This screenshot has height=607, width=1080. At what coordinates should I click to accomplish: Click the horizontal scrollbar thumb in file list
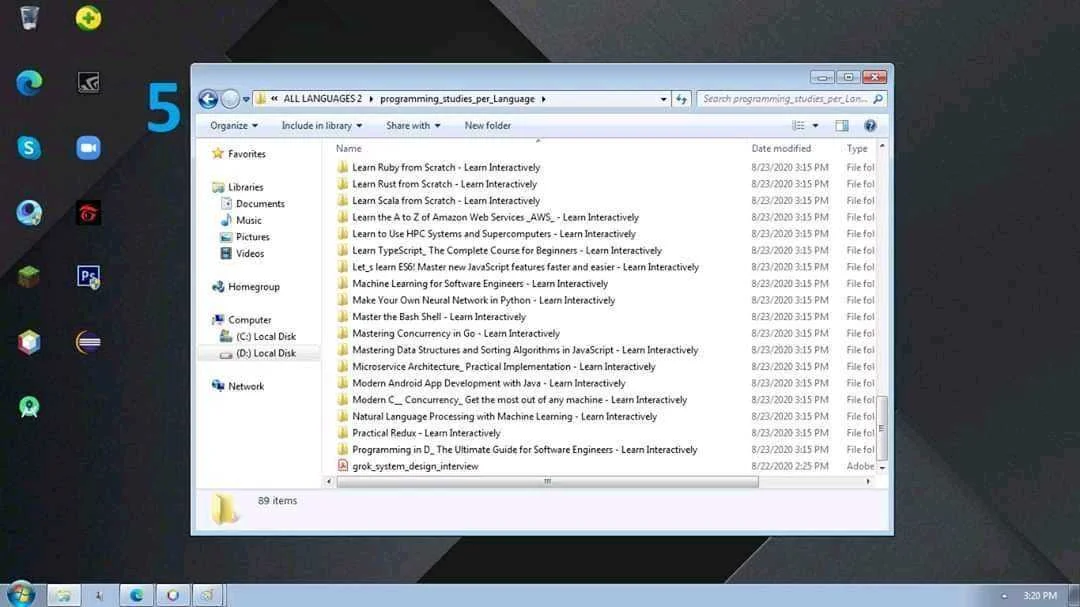pyautogui.click(x=548, y=482)
